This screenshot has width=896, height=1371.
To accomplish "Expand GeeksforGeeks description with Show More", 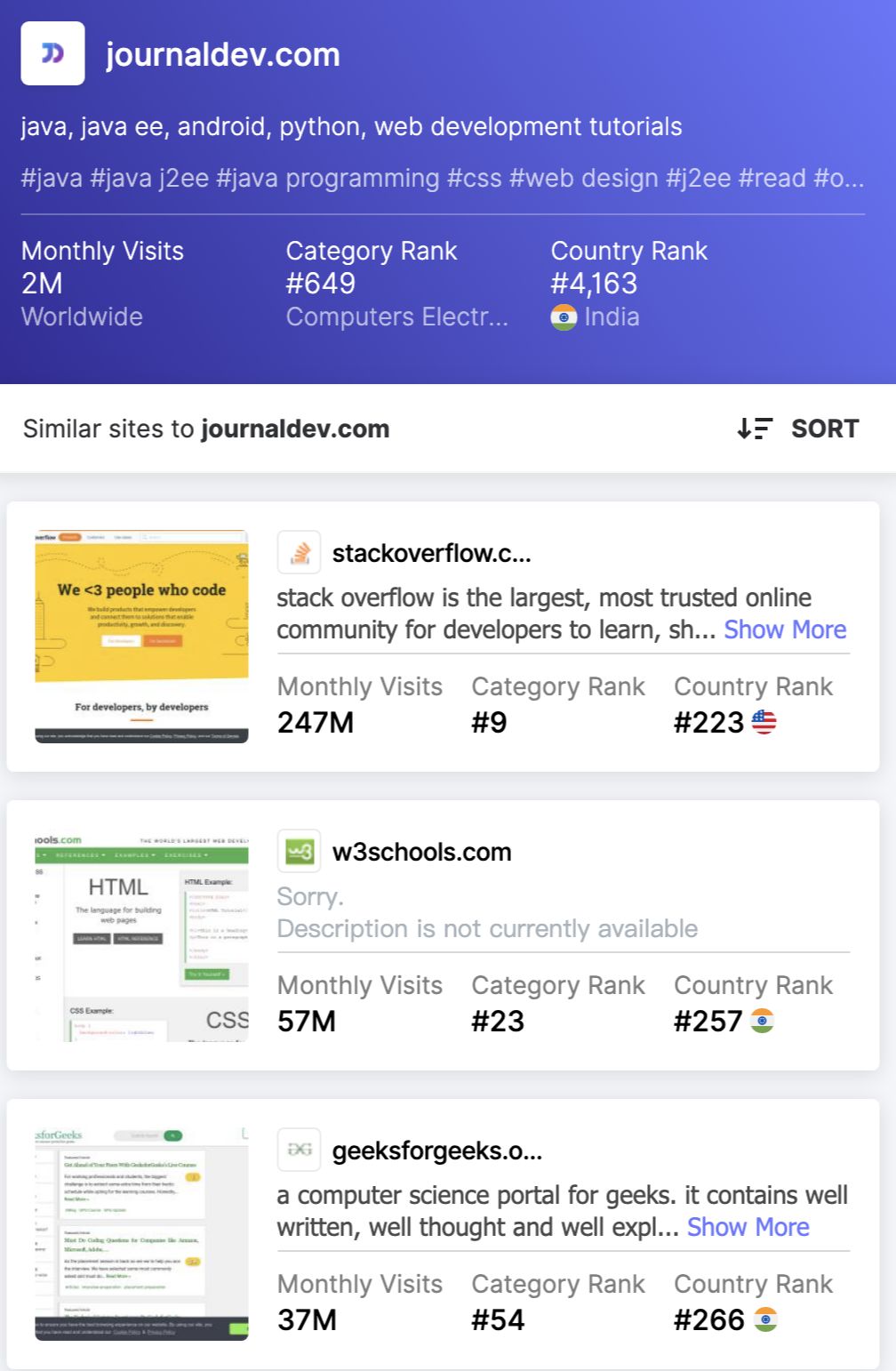I will pyautogui.click(x=748, y=1227).
